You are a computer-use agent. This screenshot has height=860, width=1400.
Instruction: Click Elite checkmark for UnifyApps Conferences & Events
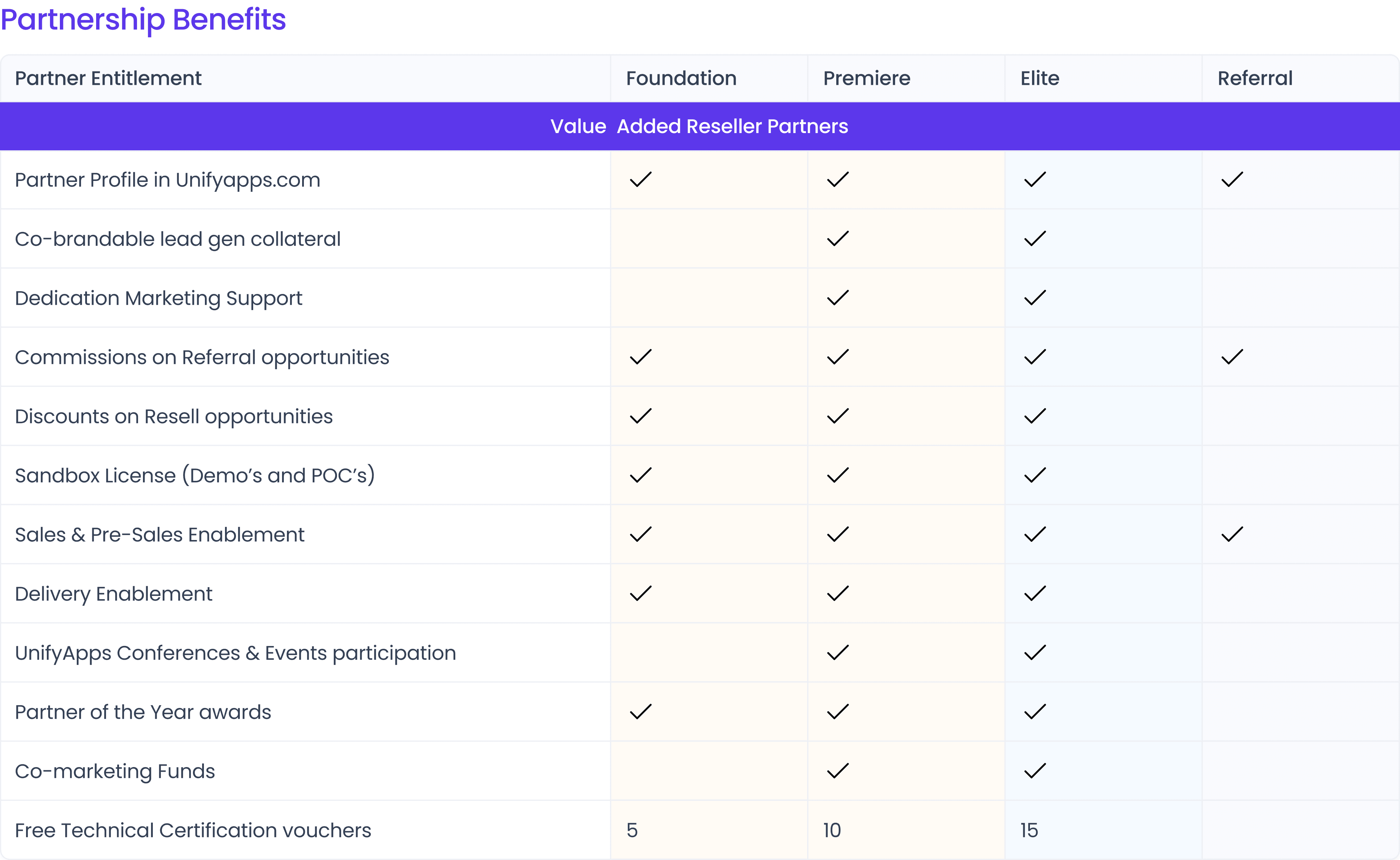pyautogui.click(x=1035, y=653)
